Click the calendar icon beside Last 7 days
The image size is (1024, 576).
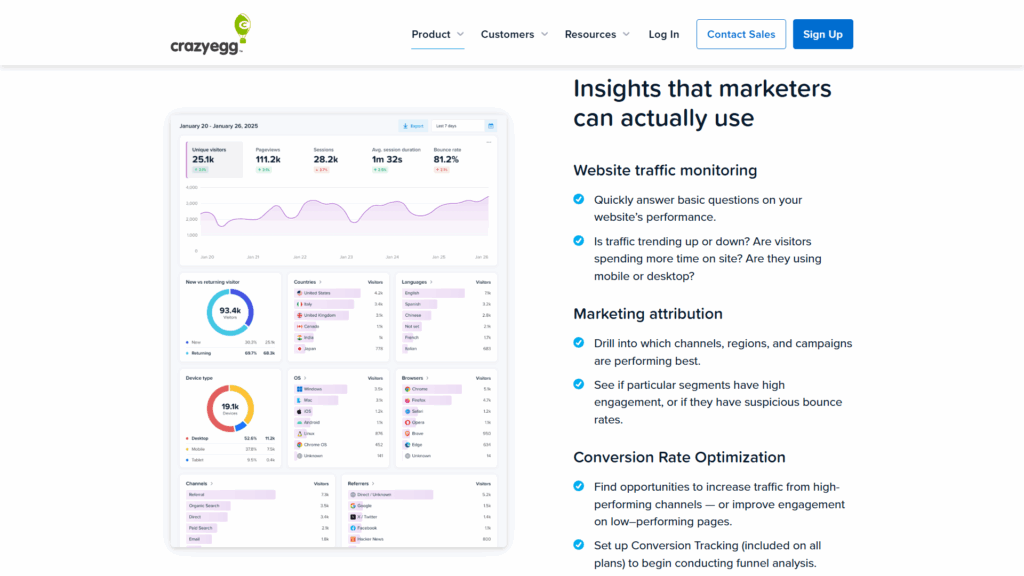490,126
